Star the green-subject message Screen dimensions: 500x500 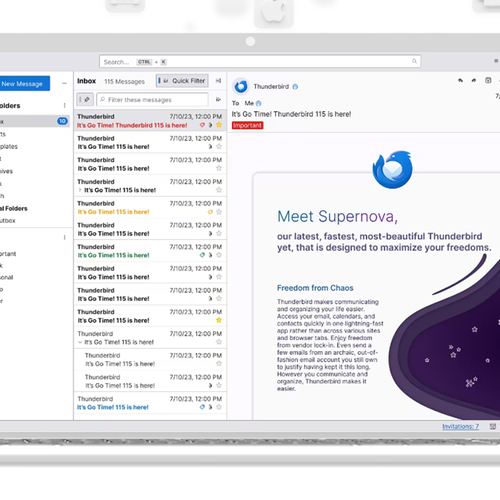[x=219, y=255]
